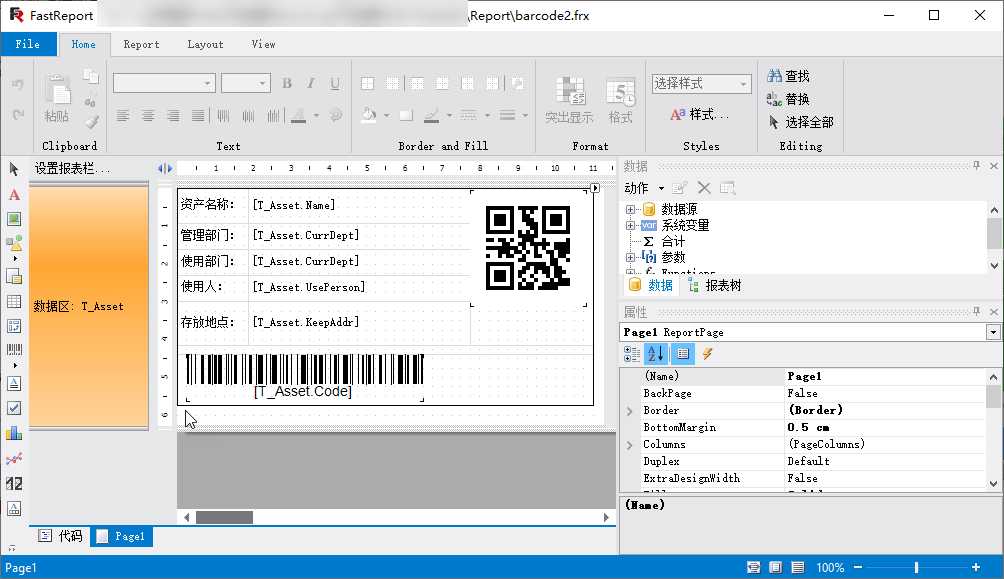Screen dimensions: 1004x579
Task: Switch to the Report ribbon tab
Action: (142, 44)
